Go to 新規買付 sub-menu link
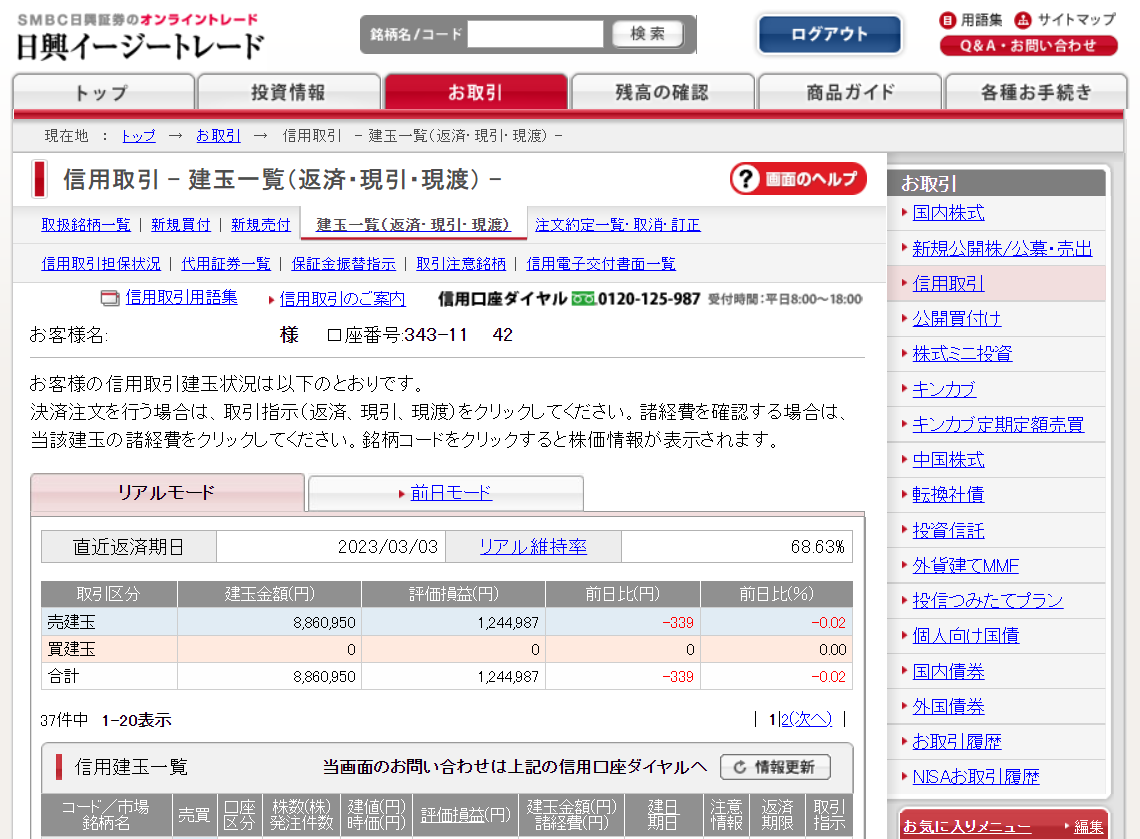Image resolution: width=1140 pixels, height=839 pixels. point(181,225)
